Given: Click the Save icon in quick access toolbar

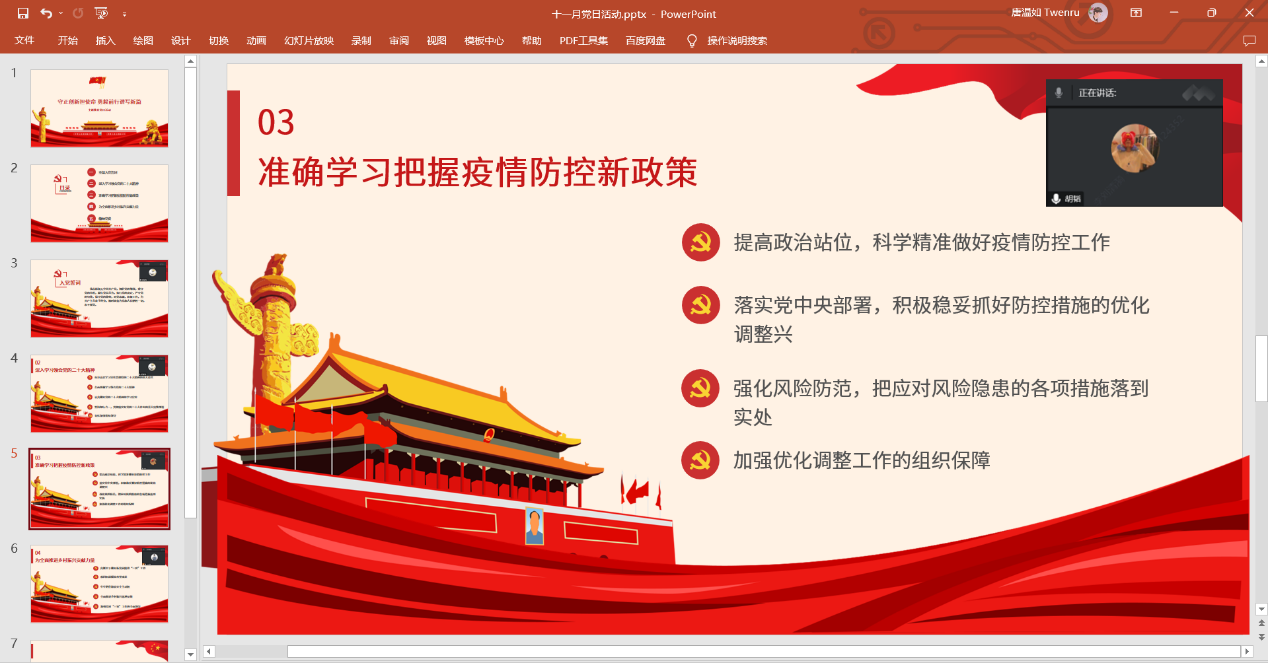Looking at the screenshot, I should click(x=22, y=14).
